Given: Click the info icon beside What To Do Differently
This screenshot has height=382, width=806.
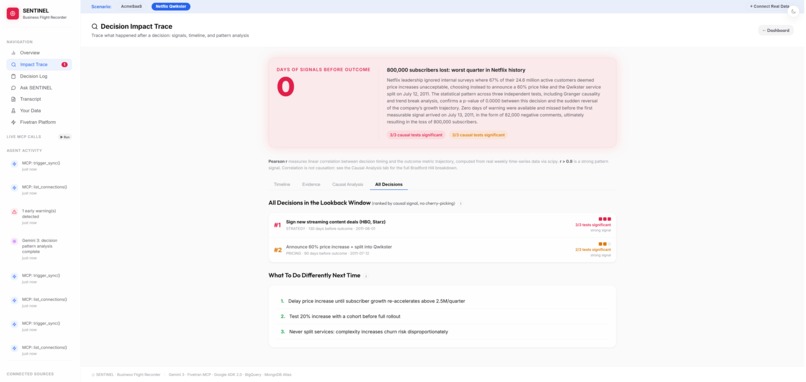Looking at the screenshot, I should click(x=366, y=276).
